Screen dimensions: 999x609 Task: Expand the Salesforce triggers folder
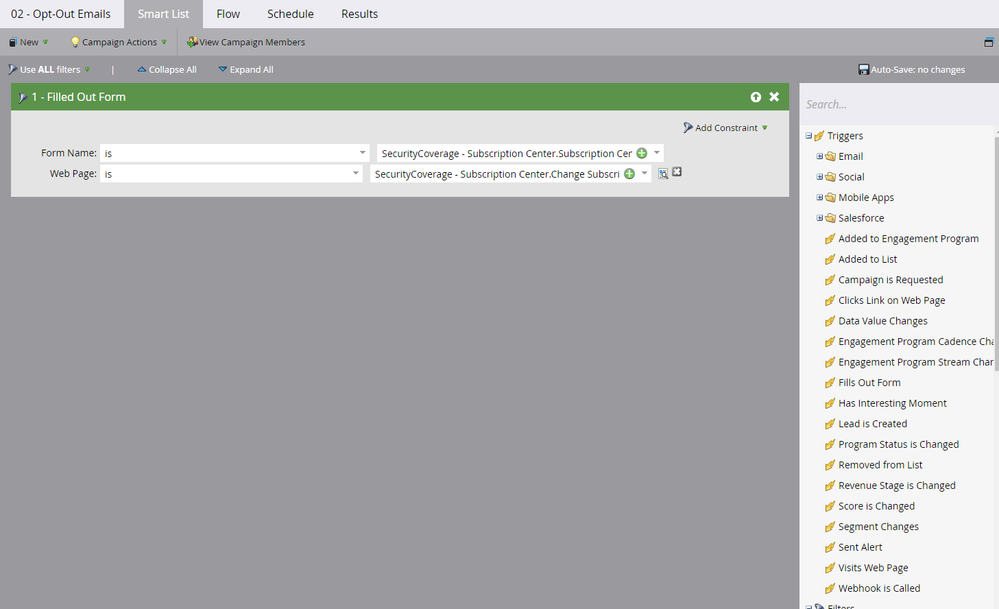[820, 218]
